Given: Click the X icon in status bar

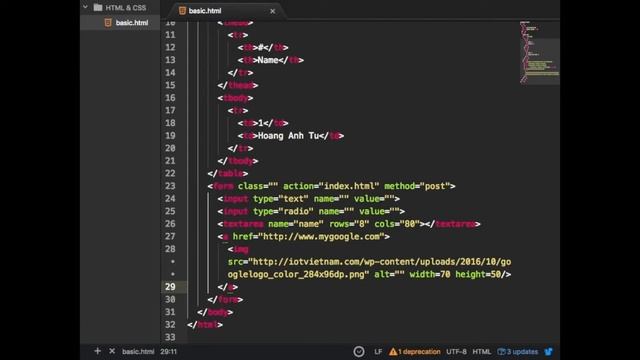Looking at the screenshot, I should pyautogui.click(x=112, y=351).
